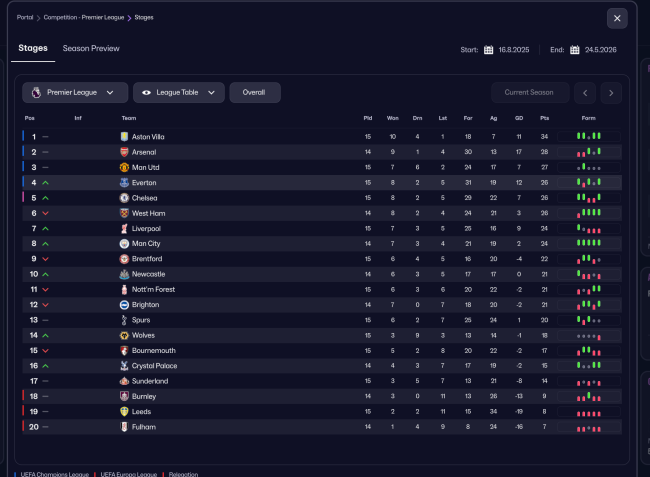Screen dimensions: 650x477
Task: Go to previous season arrow
Action: click(x=584, y=93)
